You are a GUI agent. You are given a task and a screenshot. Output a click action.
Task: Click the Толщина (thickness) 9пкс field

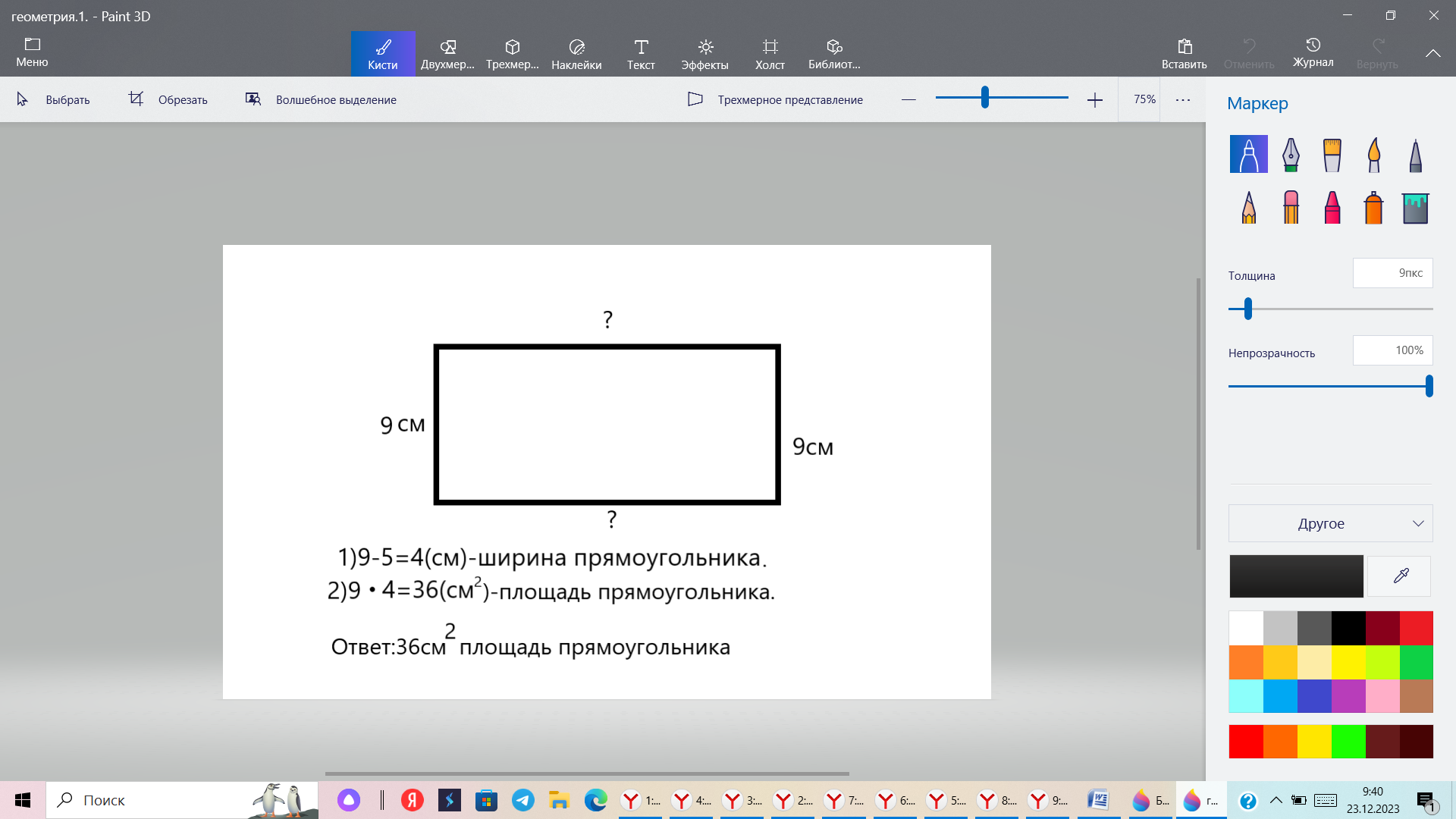point(1392,273)
